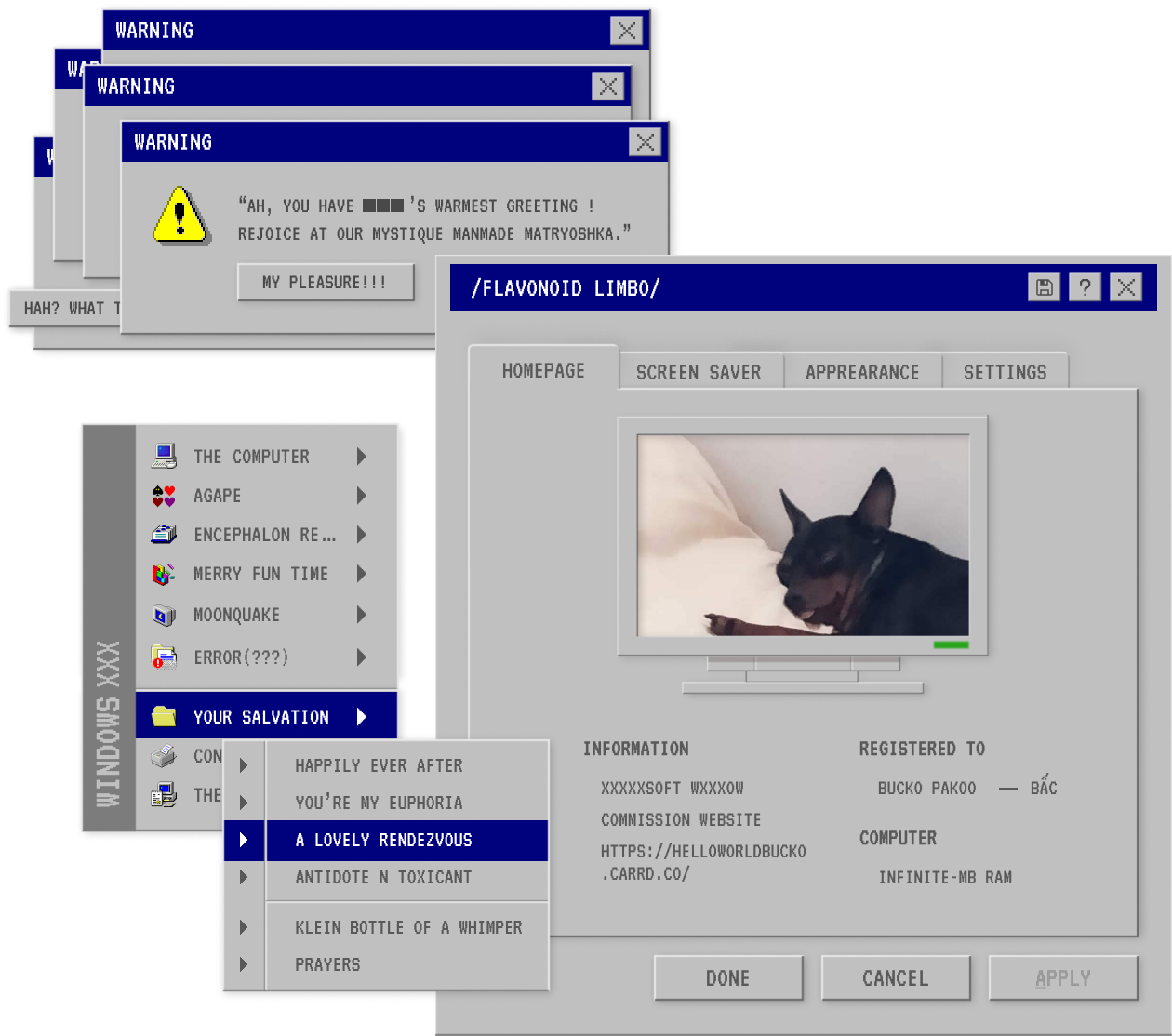
Task: Click the dog image in monitor preview
Action: tap(803, 536)
